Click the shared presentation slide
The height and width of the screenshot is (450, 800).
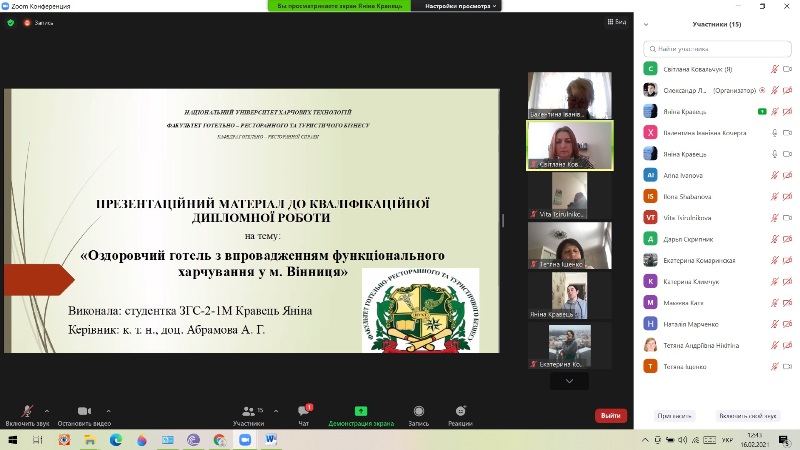252,221
